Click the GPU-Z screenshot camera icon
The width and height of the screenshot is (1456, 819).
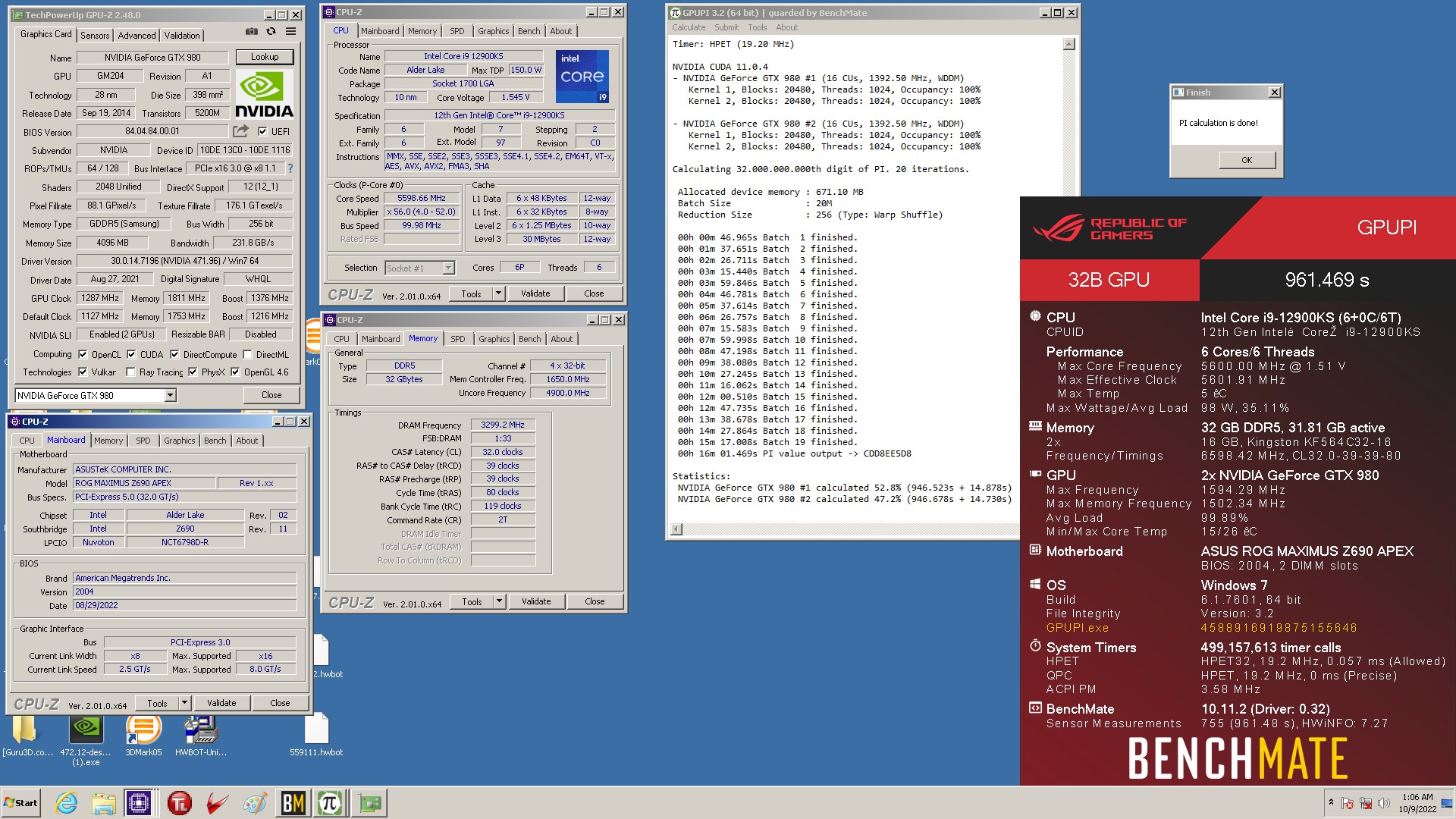pyautogui.click(x=251, y=32)
